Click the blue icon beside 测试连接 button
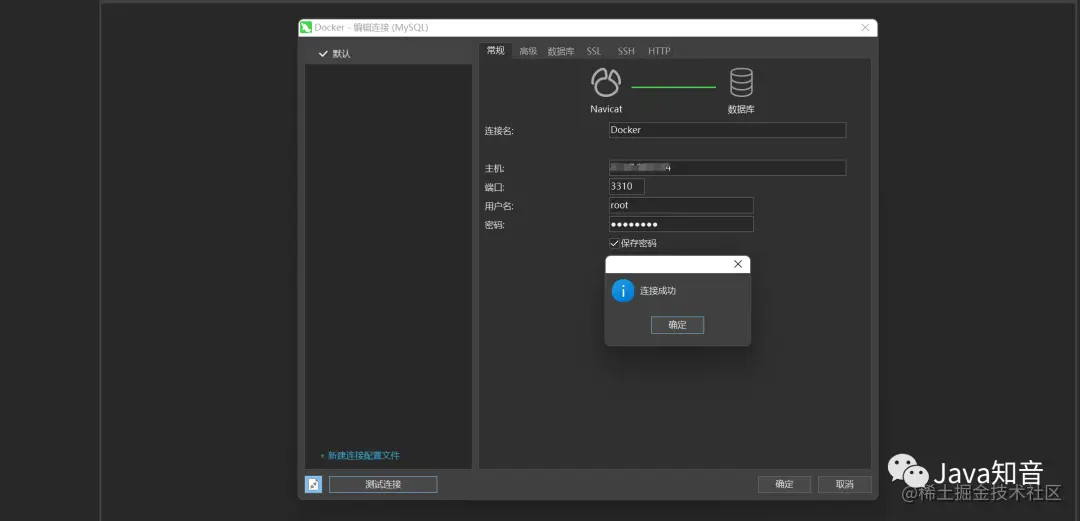1080x521 pixels. coord(313,484)
